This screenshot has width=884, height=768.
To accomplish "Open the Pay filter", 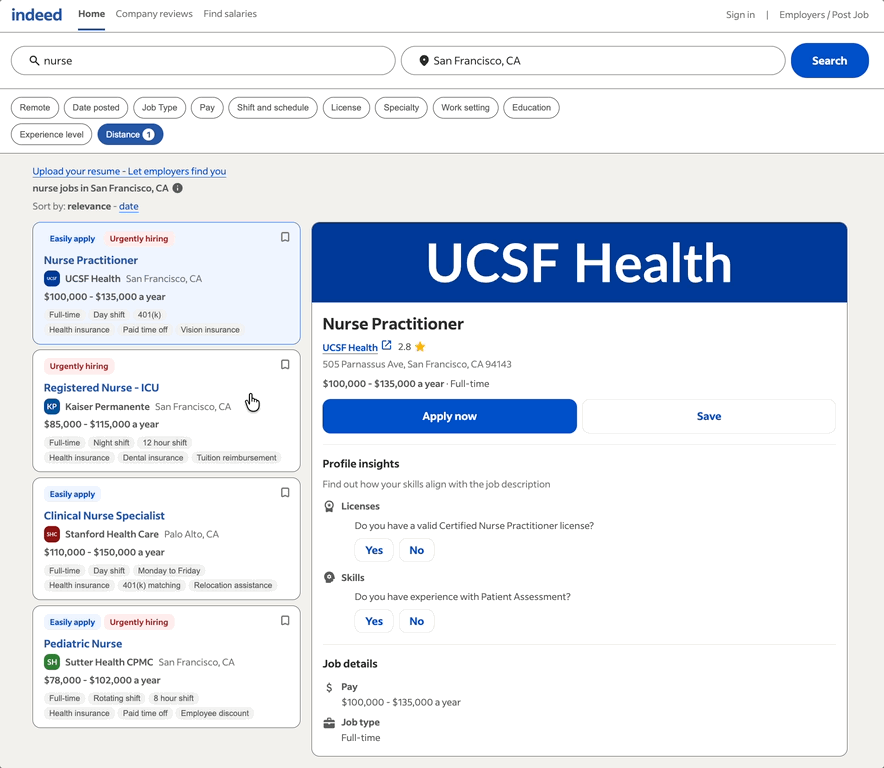I will pyautogui.click(x=207, y=108).
